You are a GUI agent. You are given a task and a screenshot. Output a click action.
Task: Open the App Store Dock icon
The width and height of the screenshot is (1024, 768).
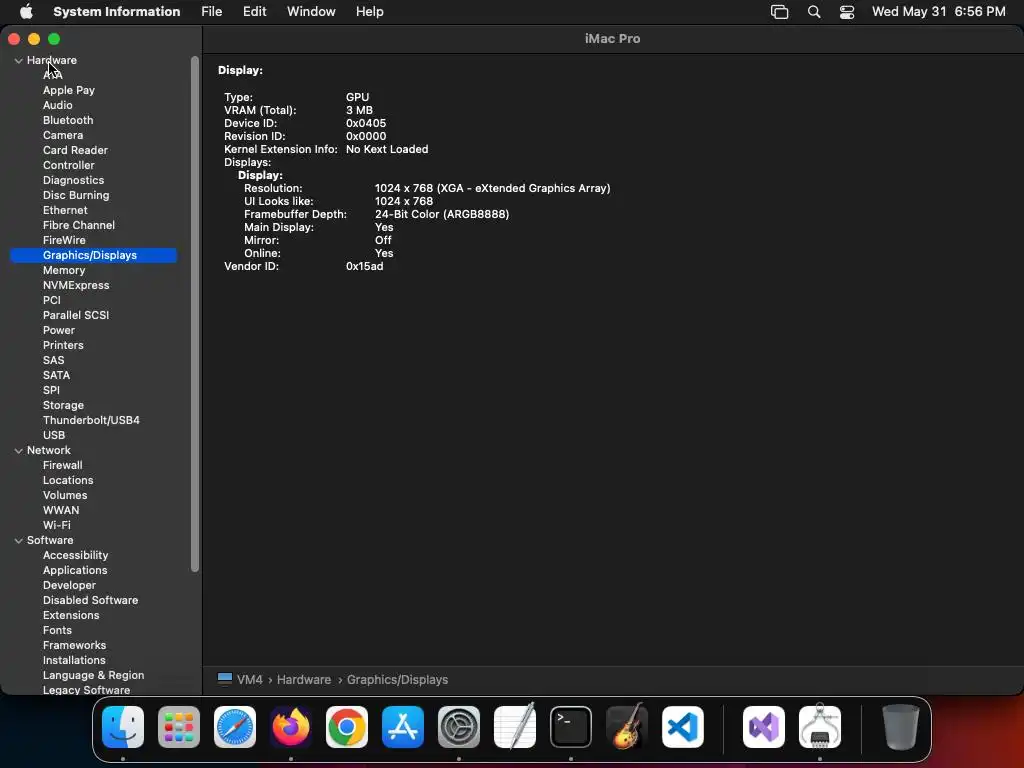(x=403, y=727)
